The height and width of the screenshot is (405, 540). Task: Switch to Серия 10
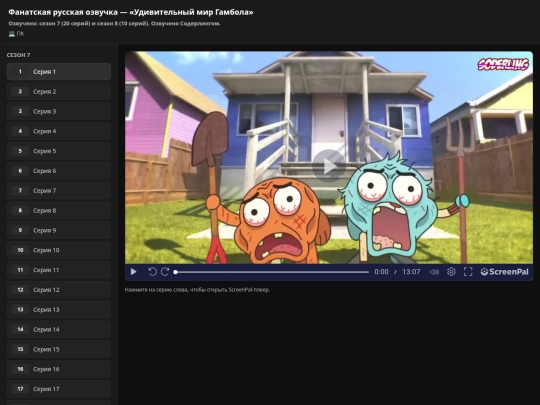pos(59,250)
